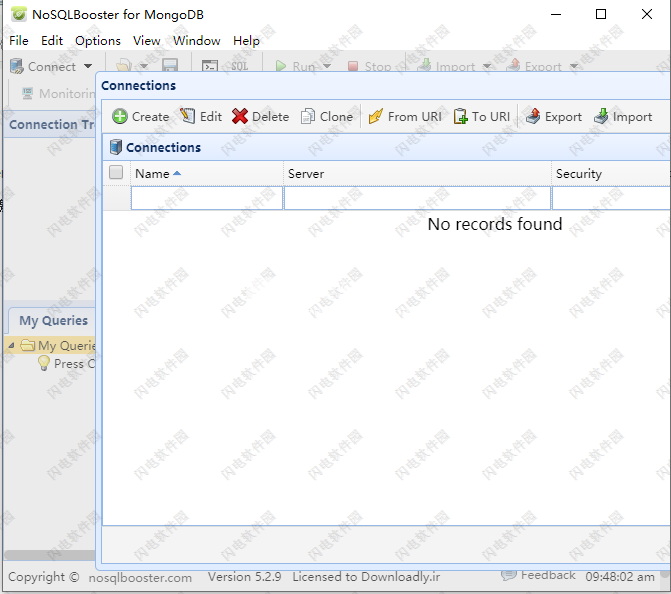Click the nosqlbooster.com link

[140, 578]
